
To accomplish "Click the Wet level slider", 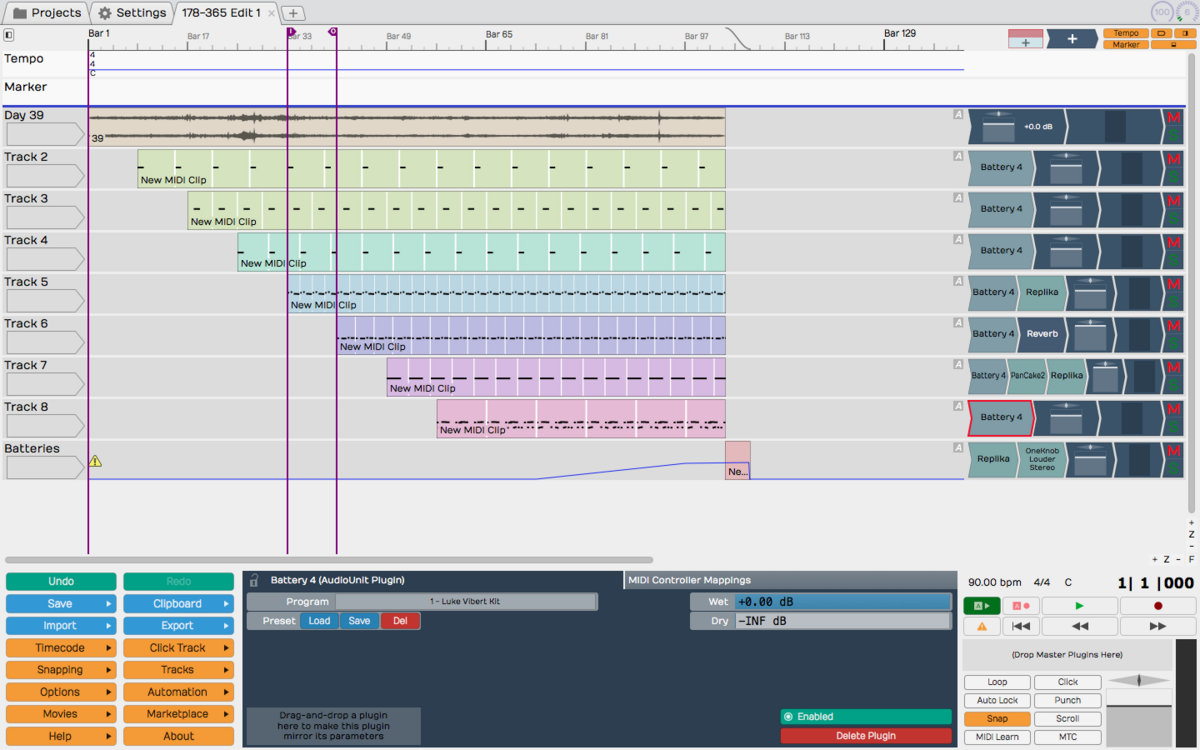I will point(842,601).
